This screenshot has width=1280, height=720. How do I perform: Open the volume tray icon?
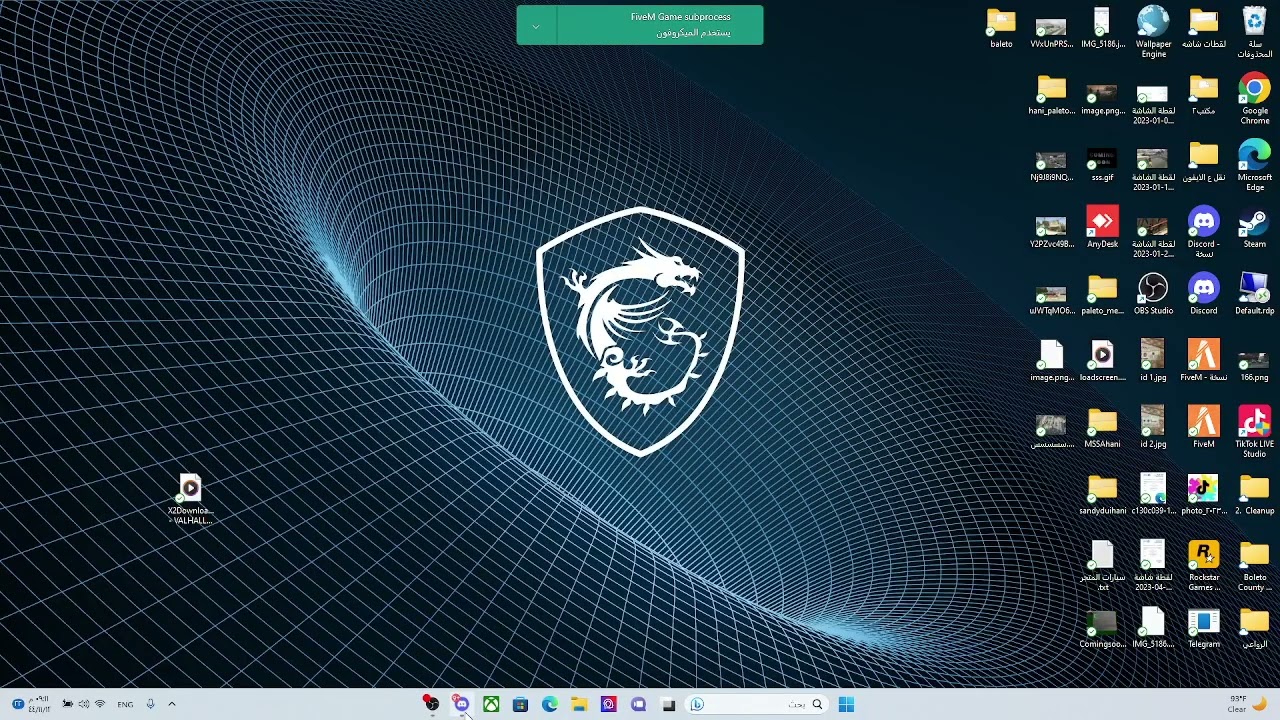(83, 704)
